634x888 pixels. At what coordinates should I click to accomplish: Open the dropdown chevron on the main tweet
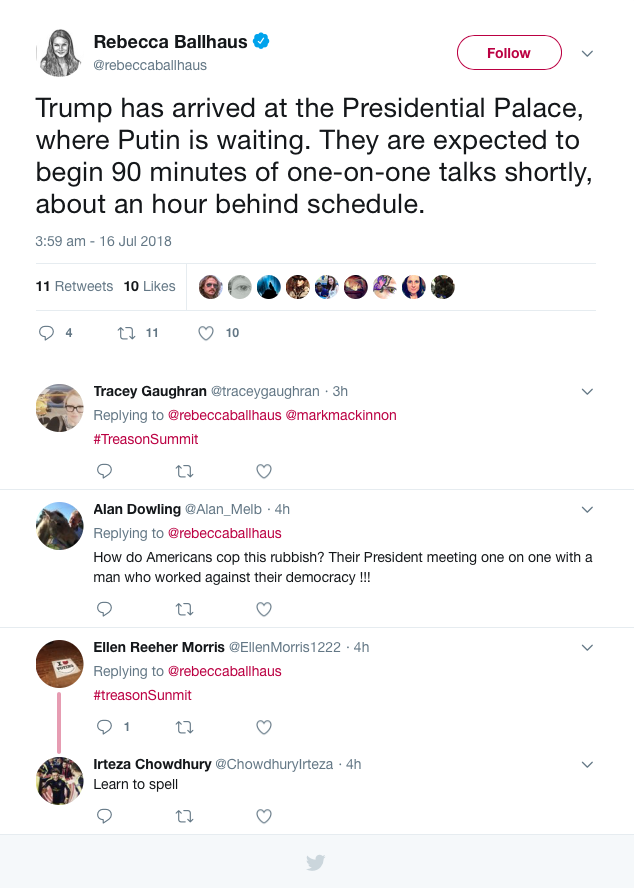coord(588,53)
